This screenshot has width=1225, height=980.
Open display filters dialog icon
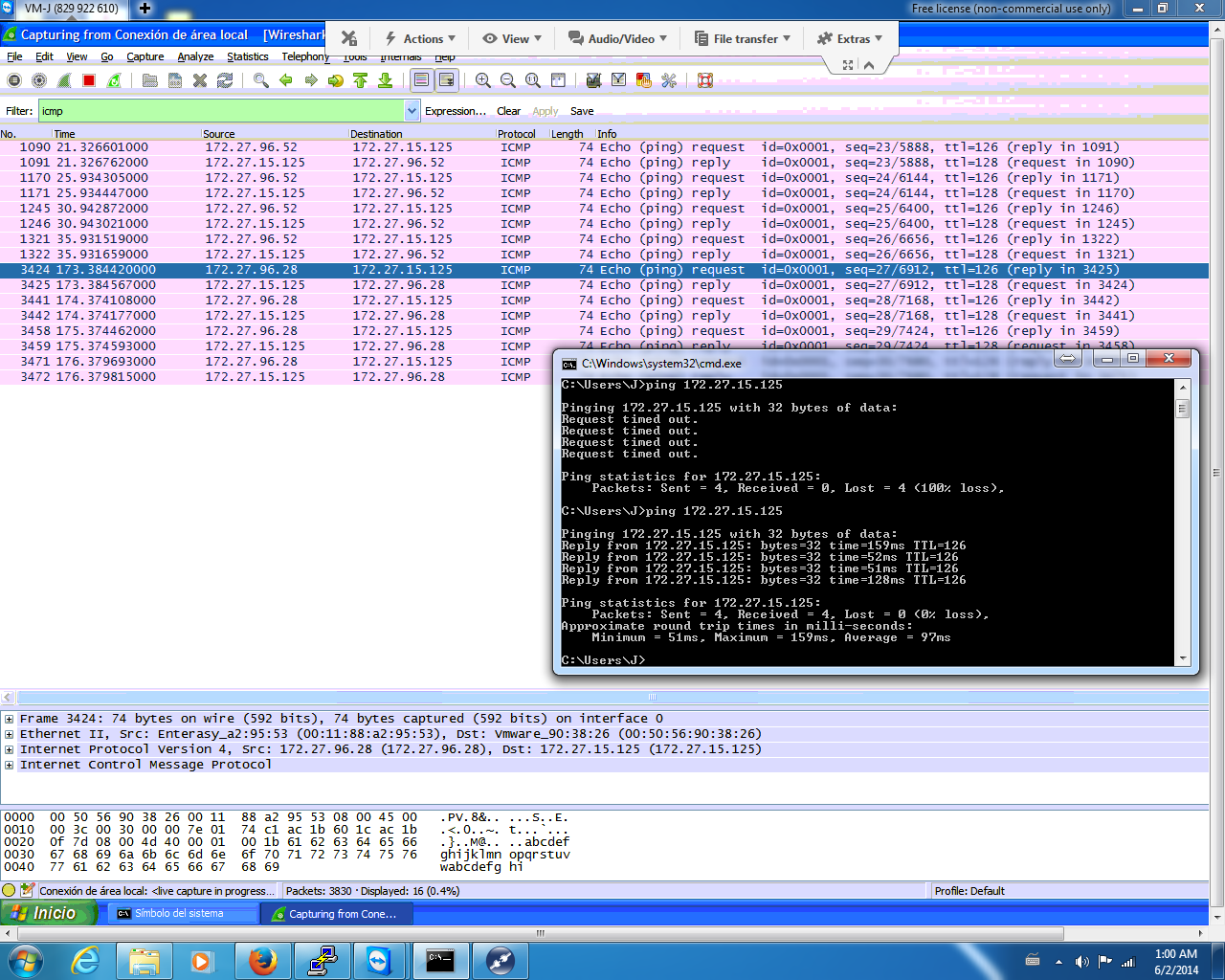[x=619, y=80]
